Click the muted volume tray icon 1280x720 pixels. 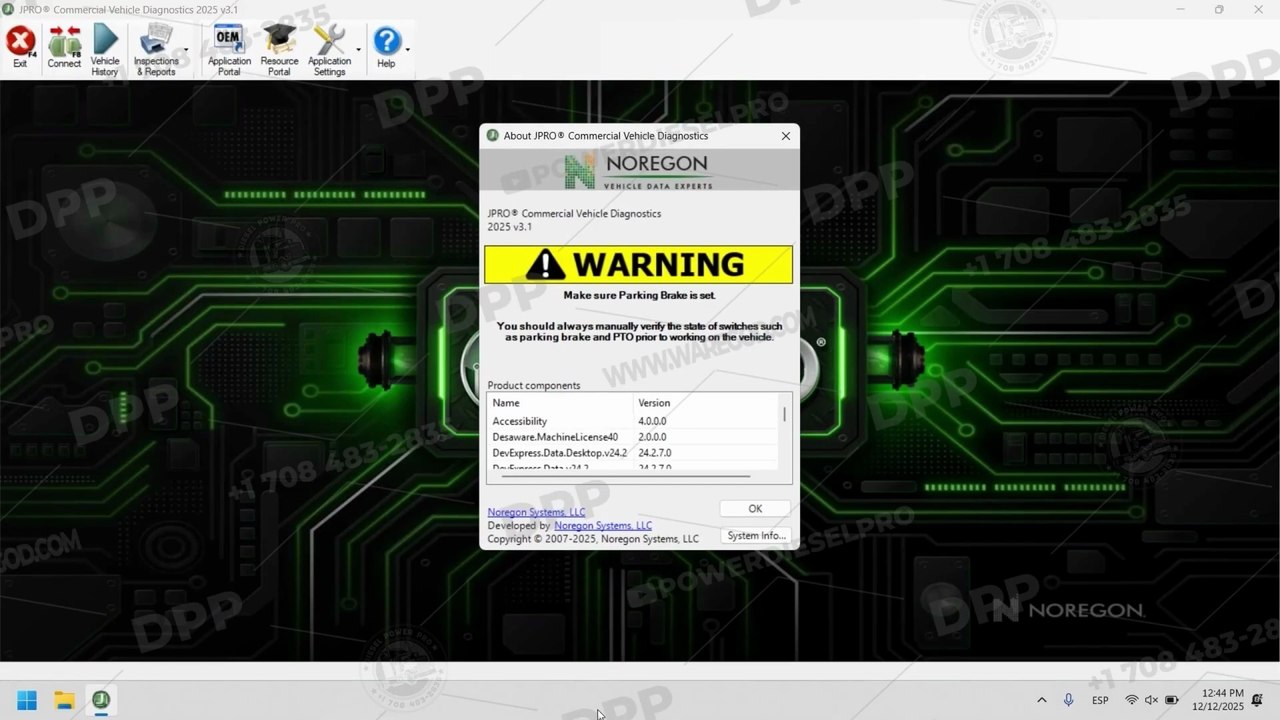(x=1151, y=700)
